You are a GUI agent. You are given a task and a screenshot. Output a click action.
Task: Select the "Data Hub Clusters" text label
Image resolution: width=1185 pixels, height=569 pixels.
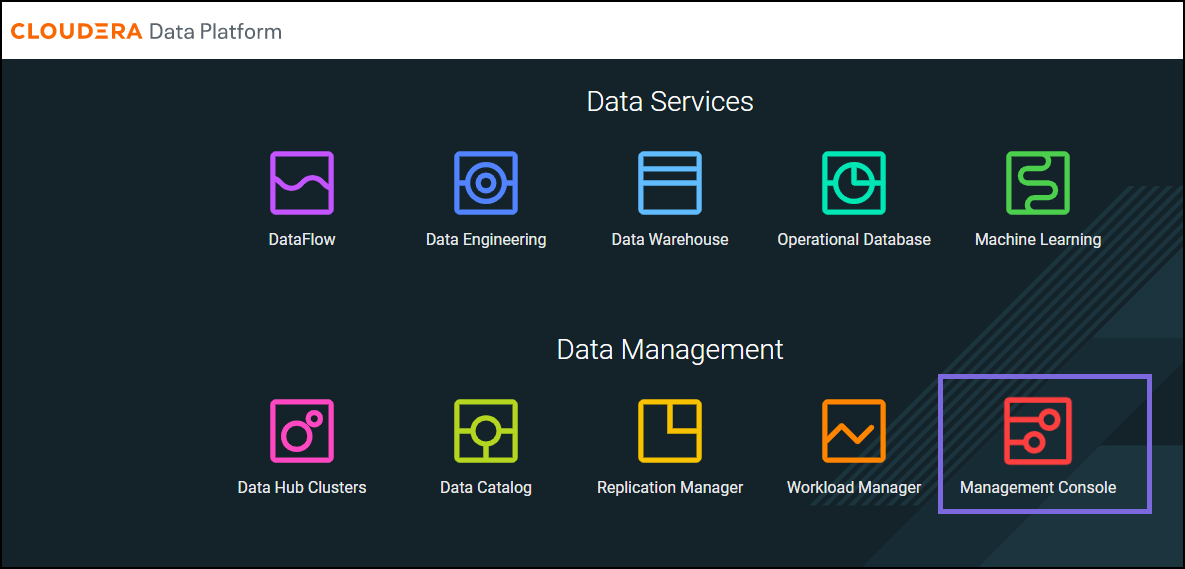point(302,488)
